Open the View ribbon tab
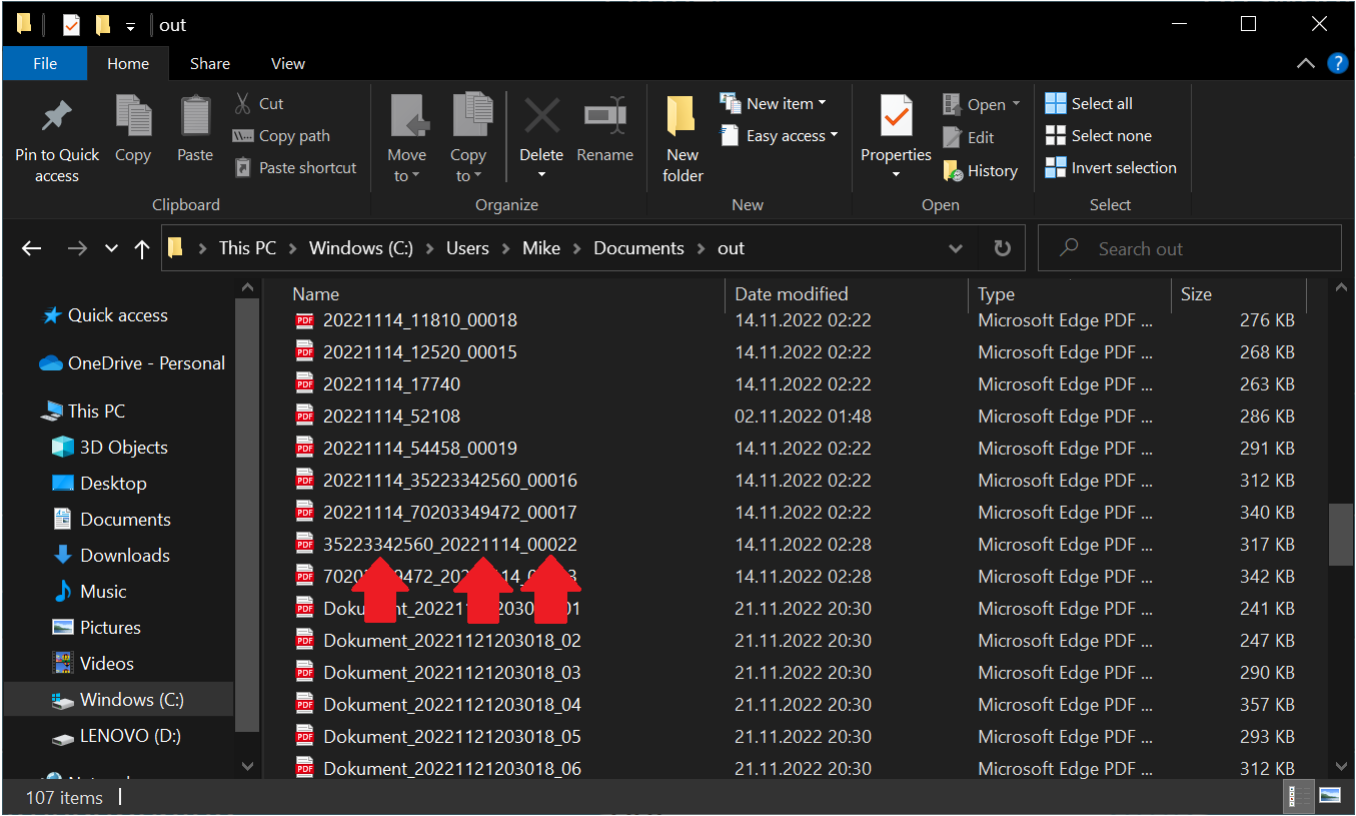Image resolution: width=1356 pixels, height=816 pixels. 287,63
